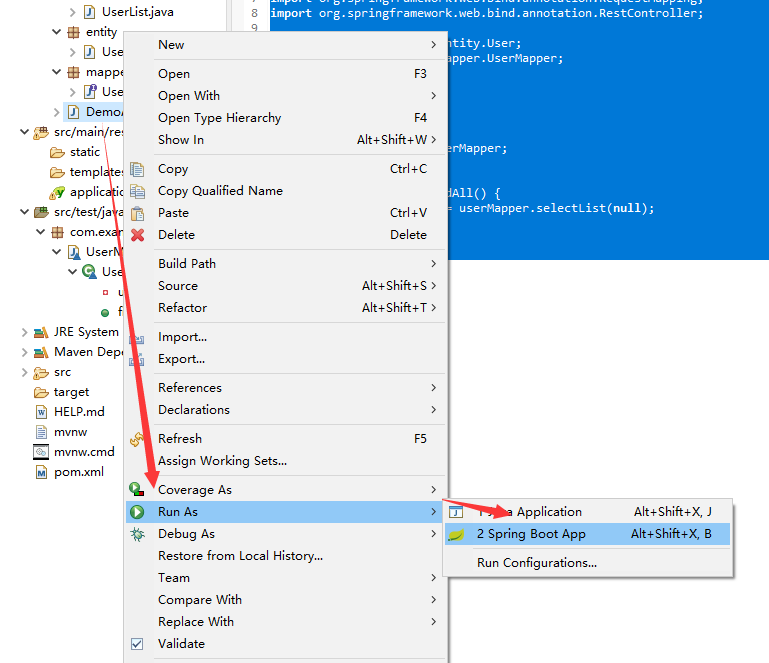
Task: Select 2 Spring Boot App
Action: pyautogui.click(x=588, y=534)
